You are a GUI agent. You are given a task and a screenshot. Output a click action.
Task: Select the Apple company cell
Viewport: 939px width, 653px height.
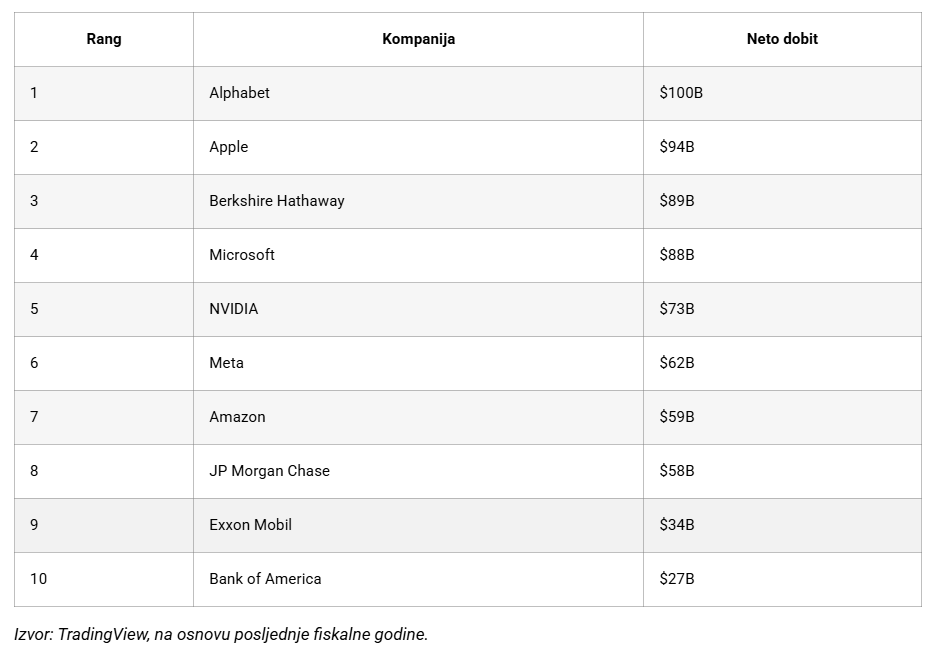pyautogui.click(x=229, y=147)
